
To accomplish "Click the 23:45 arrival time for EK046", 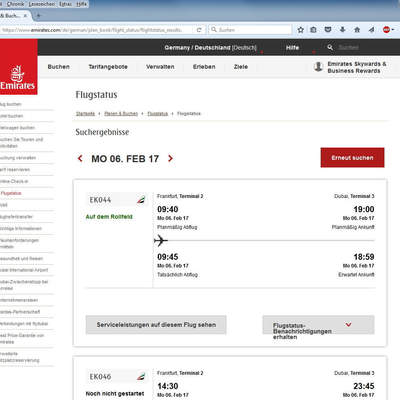I will click(x=364, y=386).
